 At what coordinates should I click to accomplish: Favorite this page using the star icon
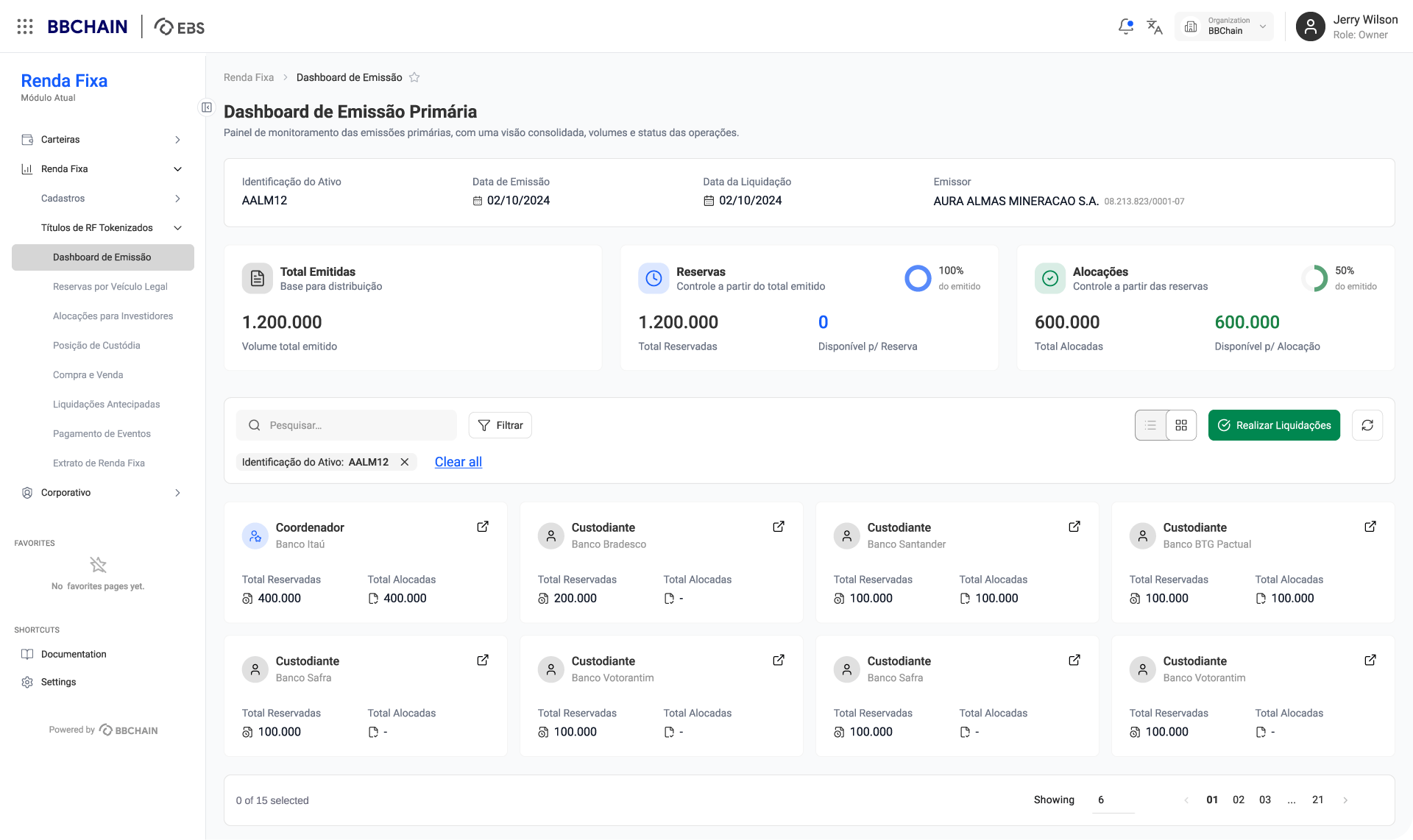(x=414, y=77)
